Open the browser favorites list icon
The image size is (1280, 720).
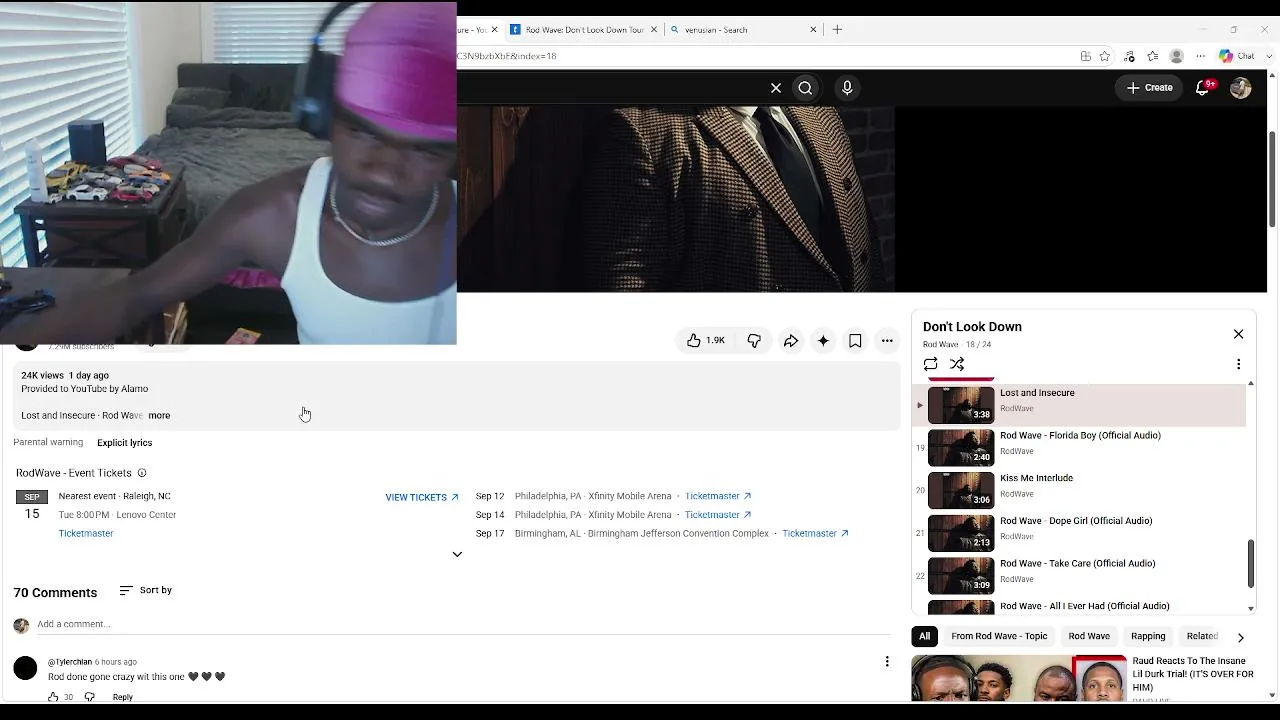(1153, 56)
